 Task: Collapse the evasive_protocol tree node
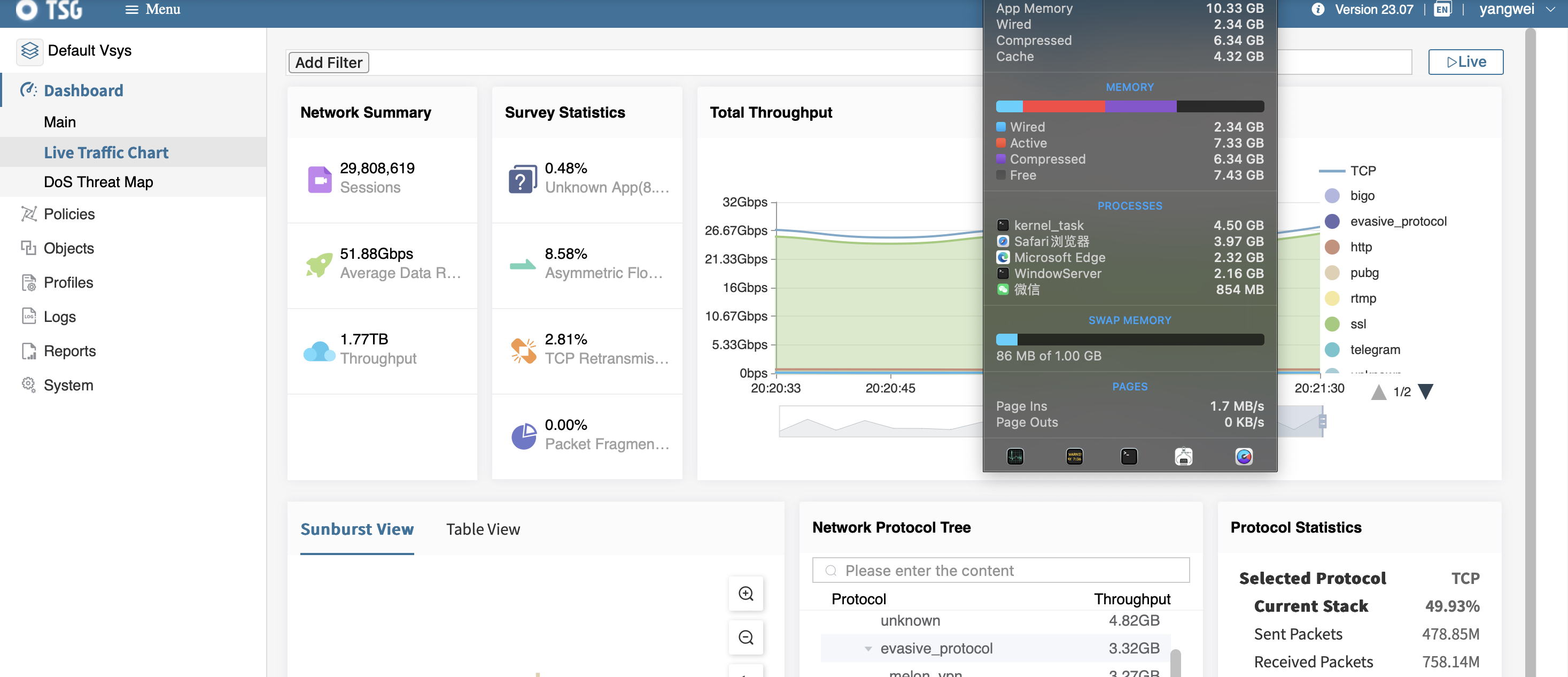click(868, 649)
